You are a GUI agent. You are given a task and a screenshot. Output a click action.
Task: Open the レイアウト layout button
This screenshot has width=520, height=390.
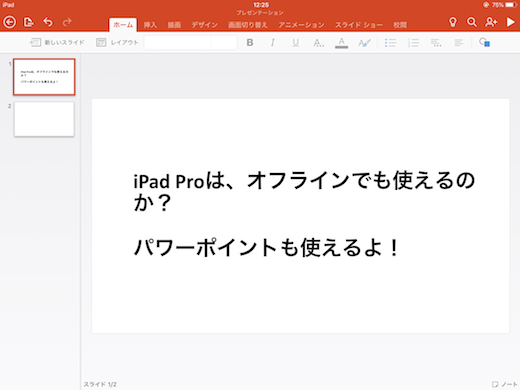(117, 42)
